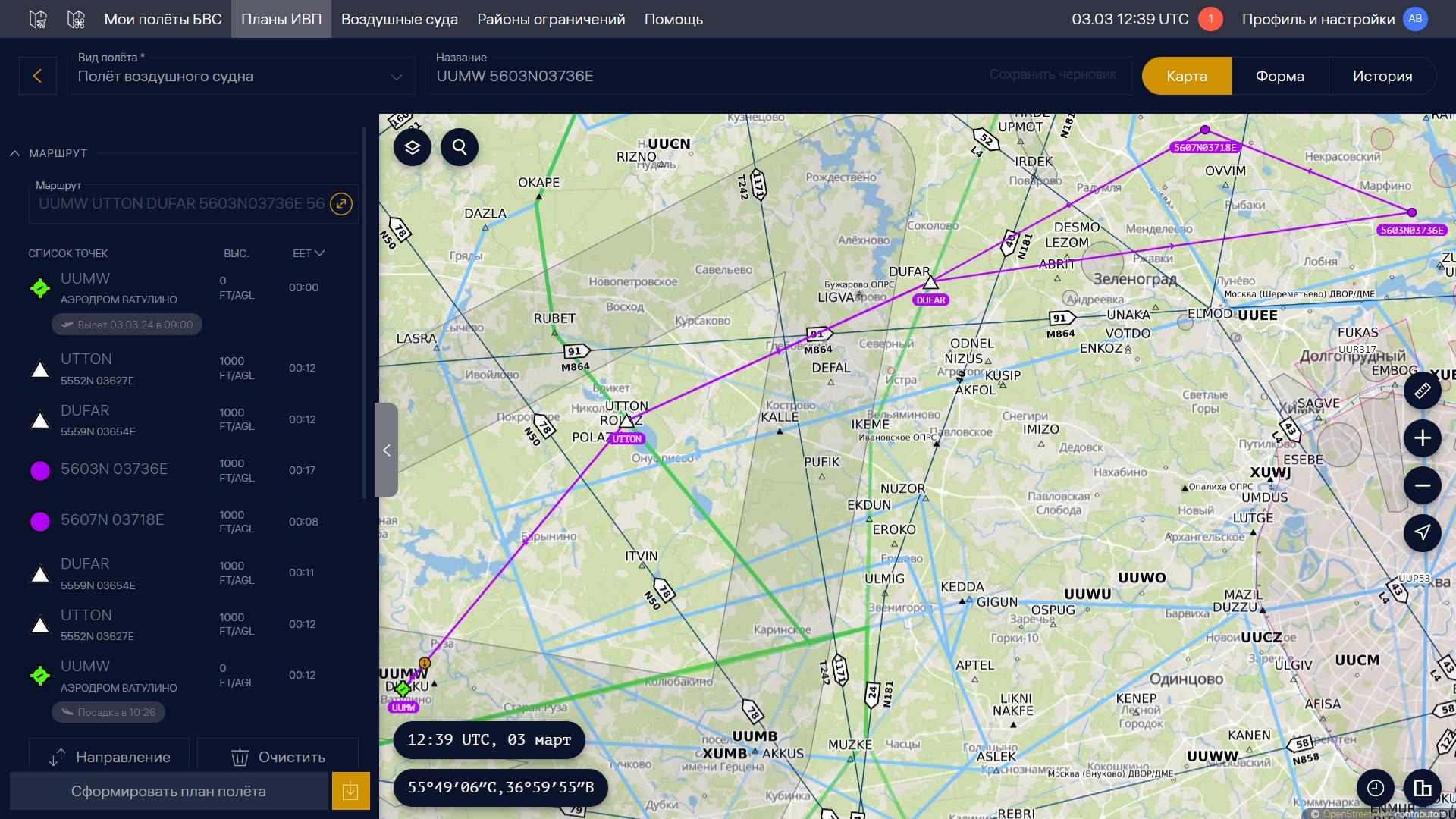This screenshot has width=1456, height=819.
Task: Switch to the История tab
Action: tap(1382, 76)
